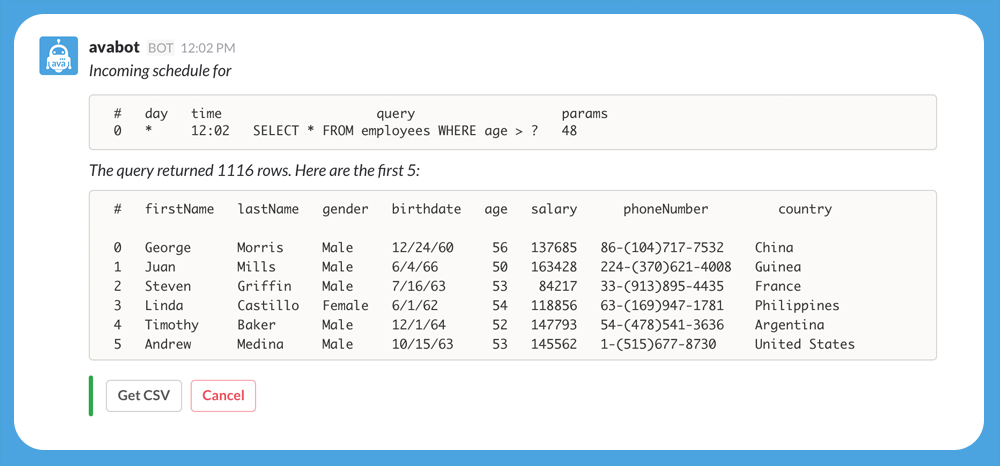Click the age value 50
Screen dimensions: 1000x466
pyautogui.click(x=500, y=266)
